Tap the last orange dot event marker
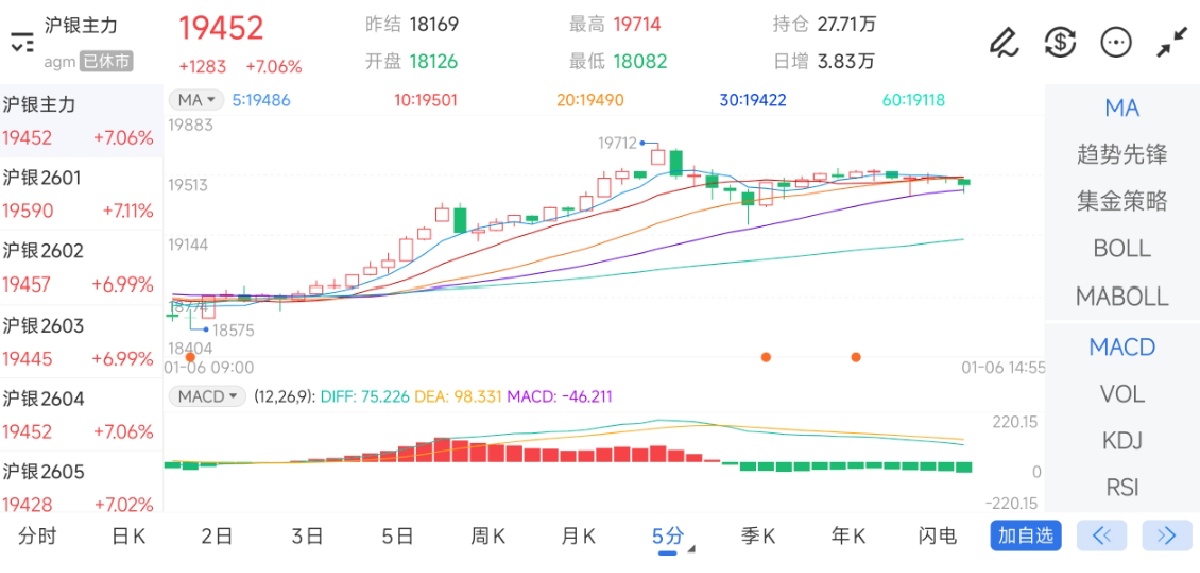This screenshot has height=573, width=1200. pos(856,356)
